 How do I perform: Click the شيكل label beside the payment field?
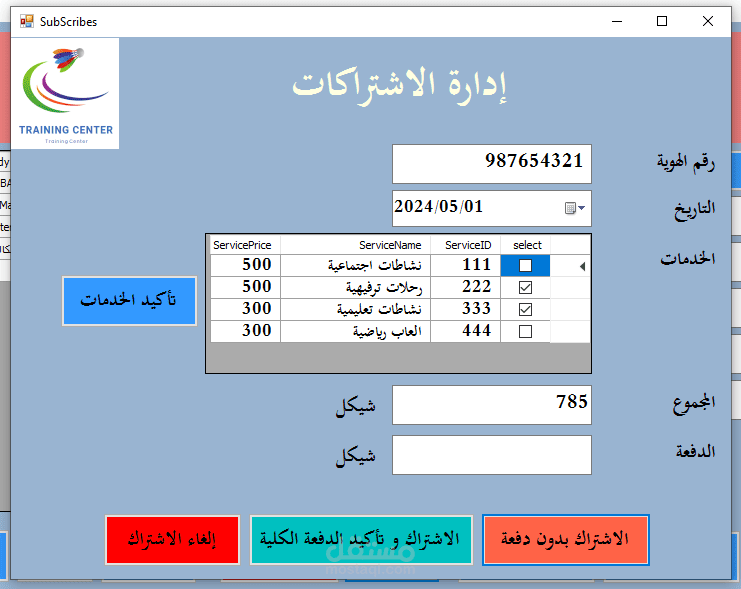355,457
